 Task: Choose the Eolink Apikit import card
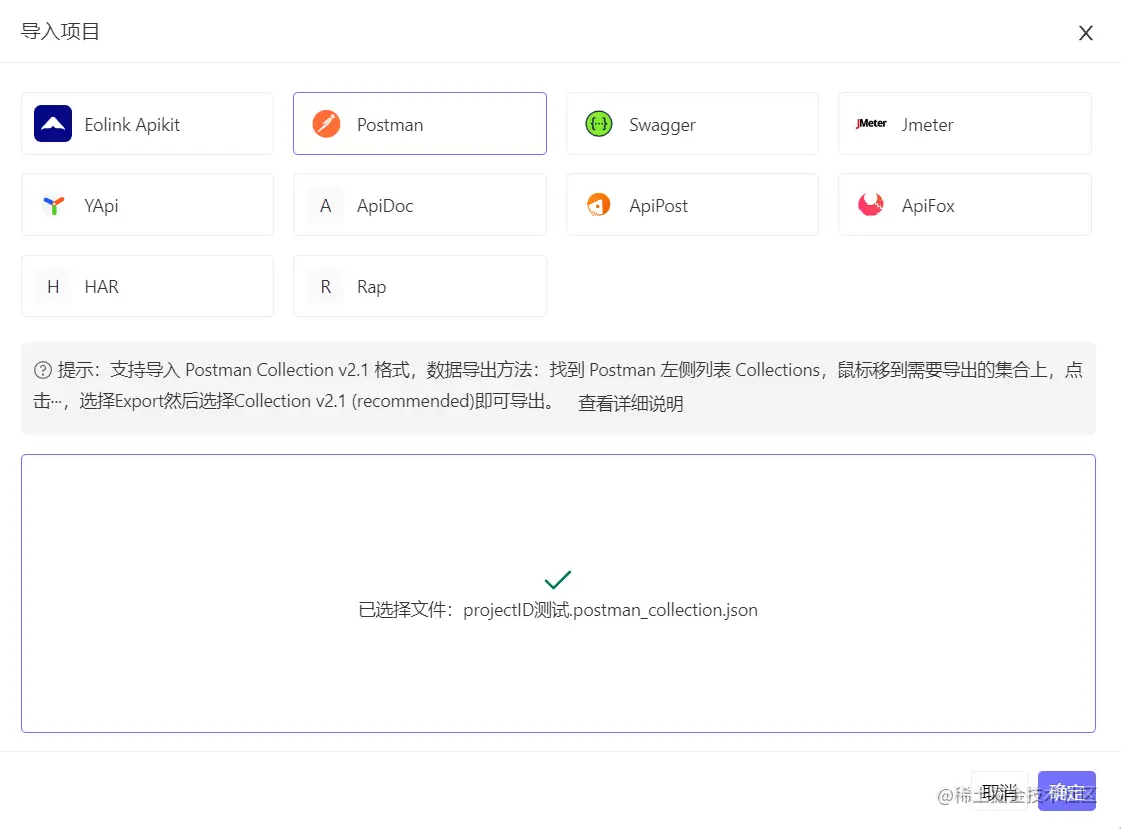[147, 124]
